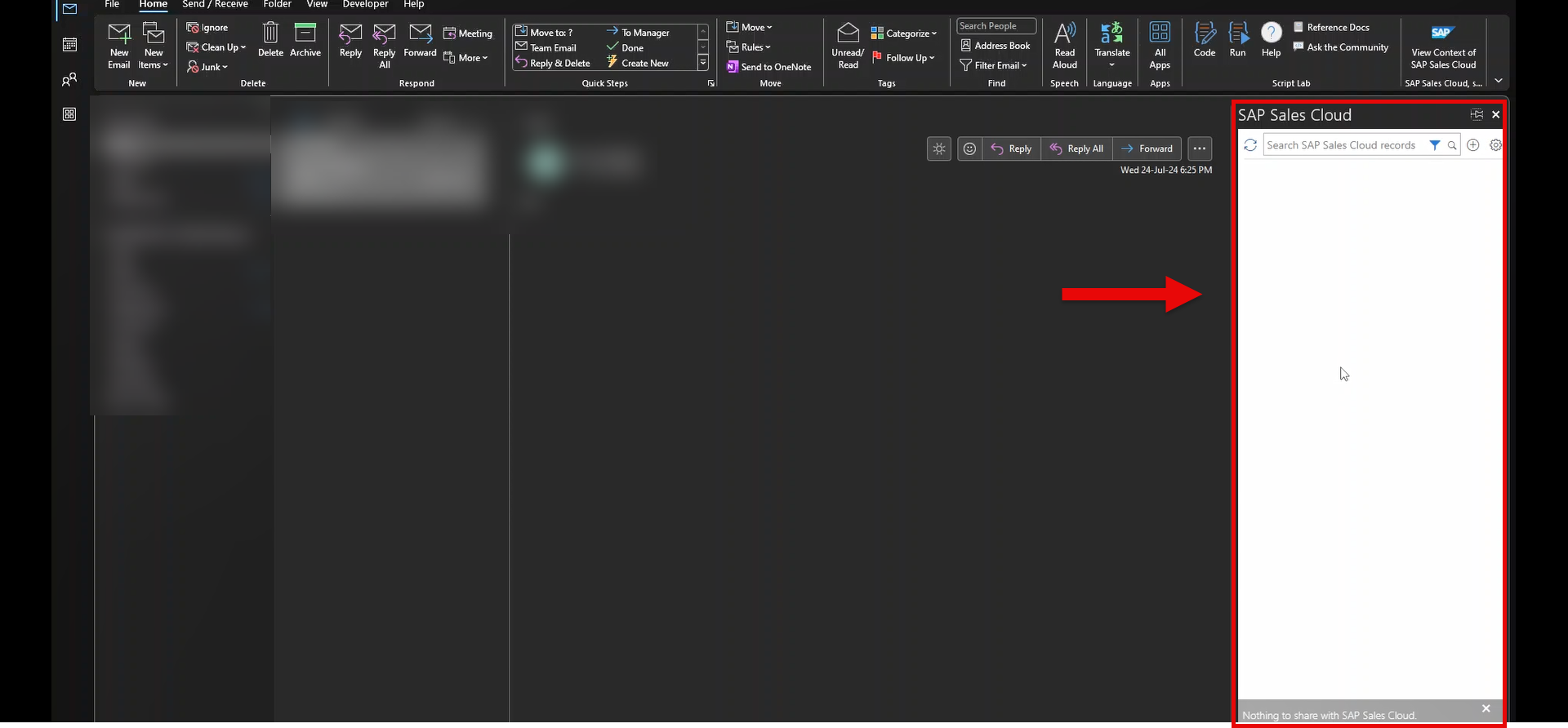Image resolution: width=1568 pixels, height=728 pixels.
Task: Click Reply in the reading pane toolbar
Action: point(1011,149)
